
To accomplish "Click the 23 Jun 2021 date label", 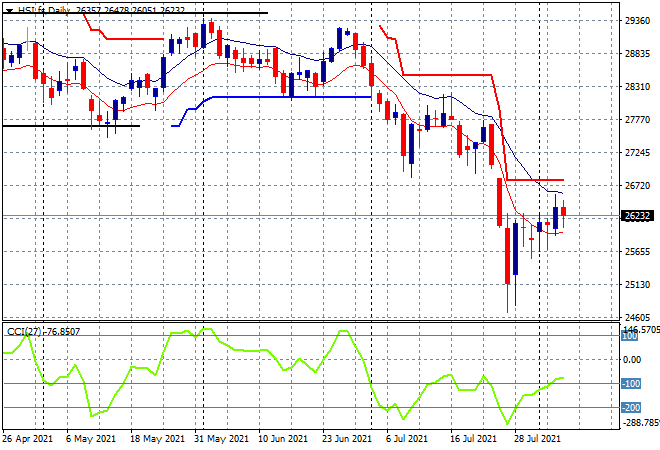I will coord(347,439).
